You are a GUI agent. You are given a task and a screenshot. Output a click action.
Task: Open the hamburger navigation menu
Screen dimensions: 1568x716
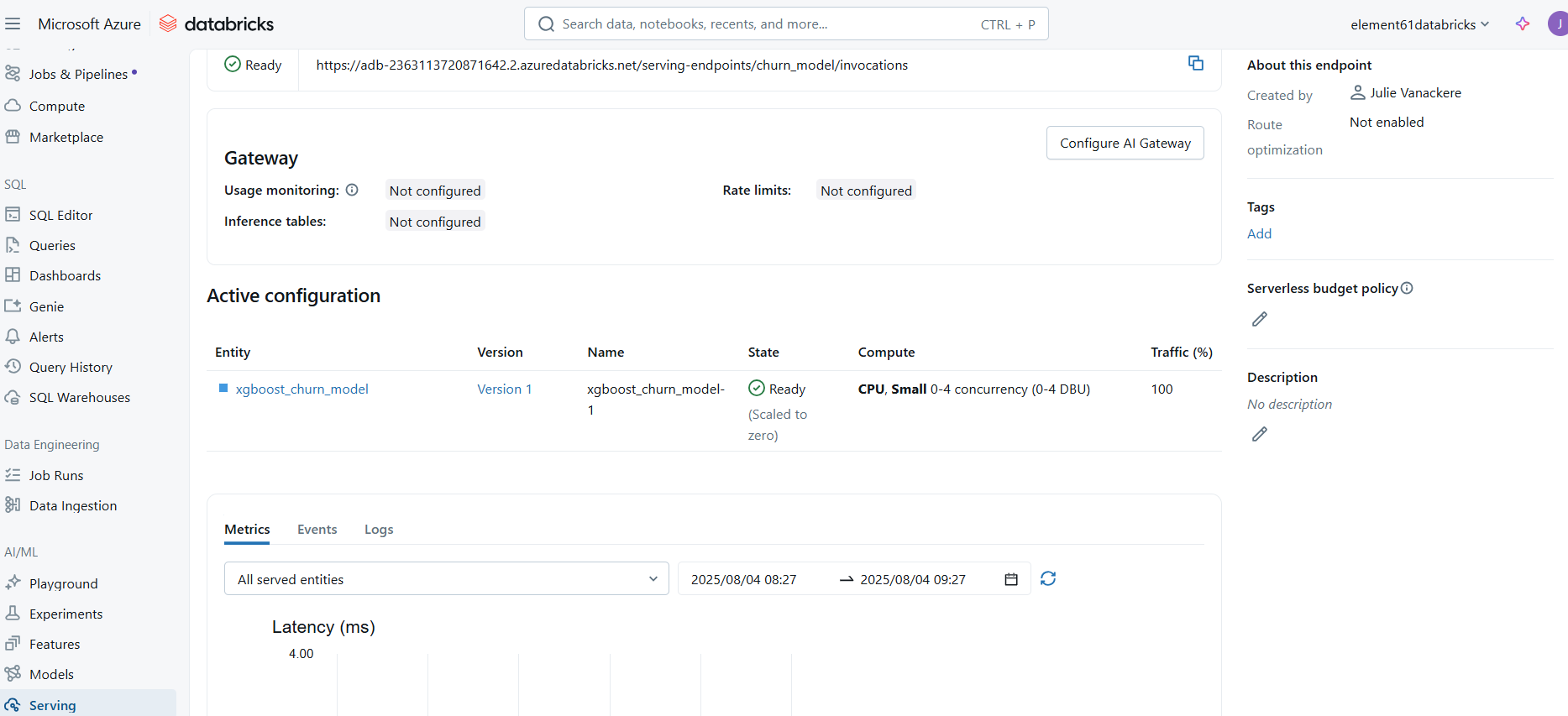[13, 24]
